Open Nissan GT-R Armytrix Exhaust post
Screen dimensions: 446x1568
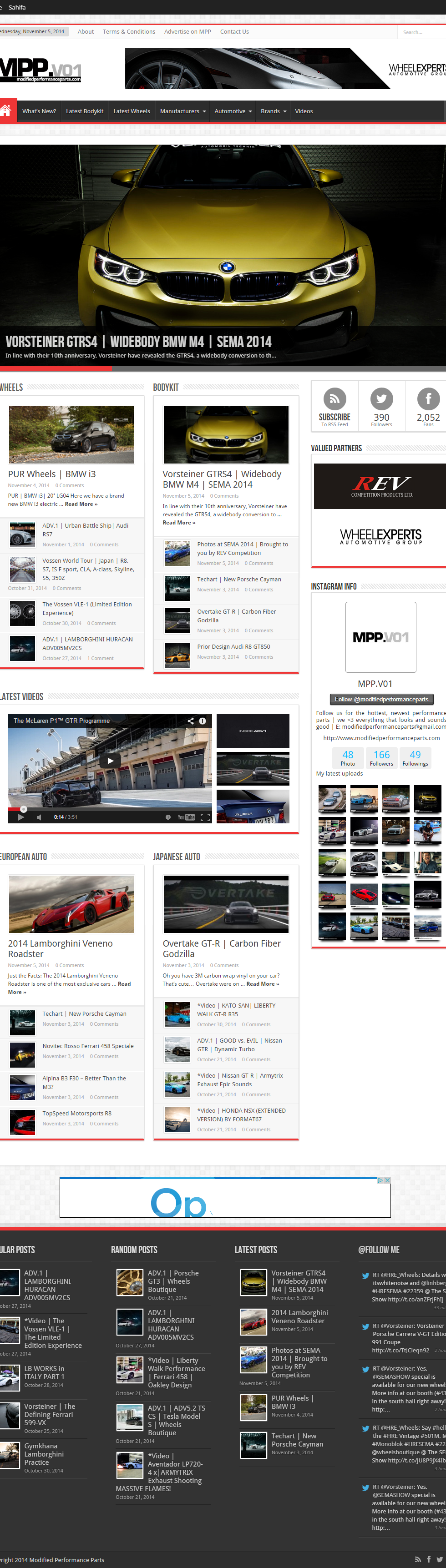click(x=240, y=1080)
